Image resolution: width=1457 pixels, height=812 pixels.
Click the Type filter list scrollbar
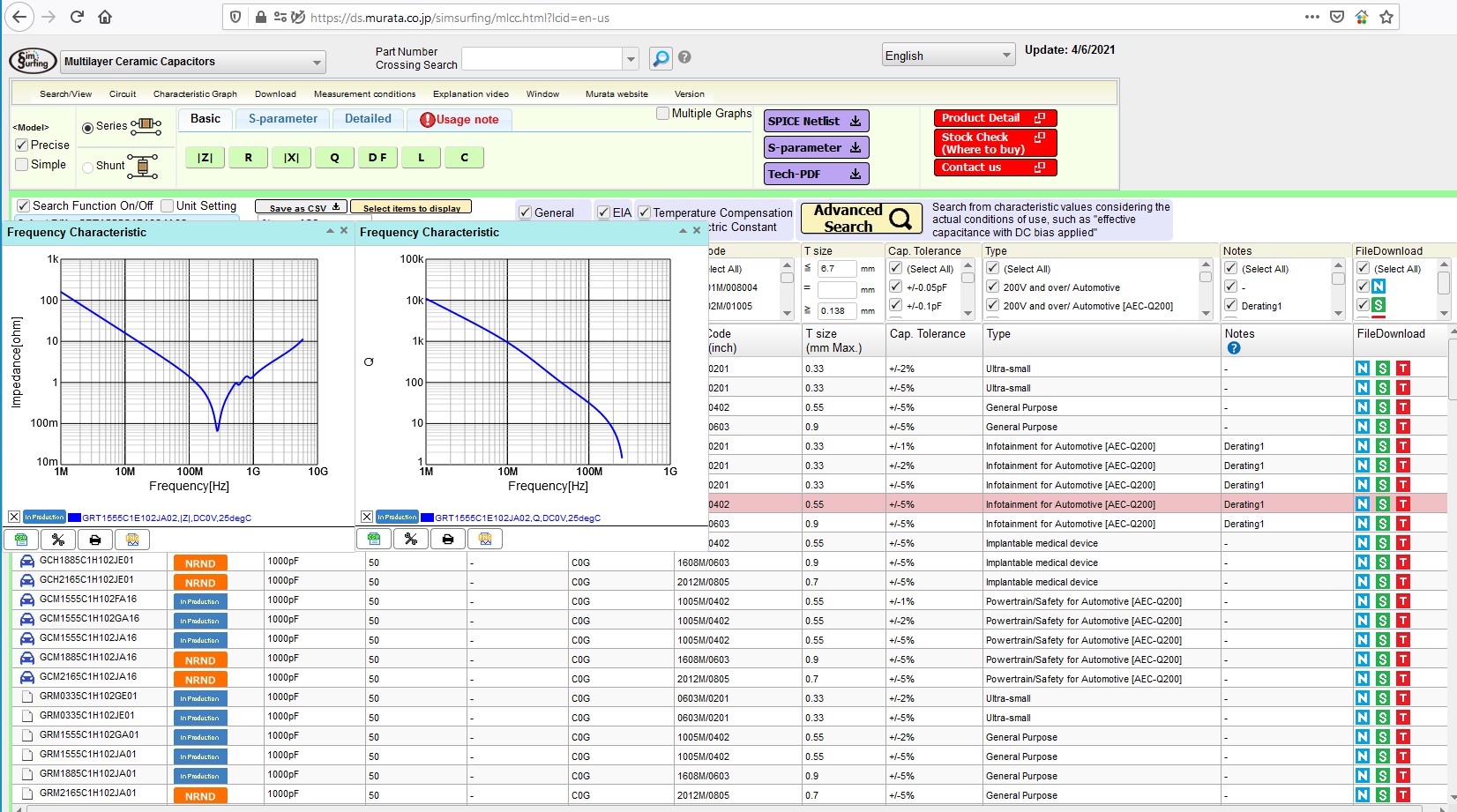[1206, 288]
